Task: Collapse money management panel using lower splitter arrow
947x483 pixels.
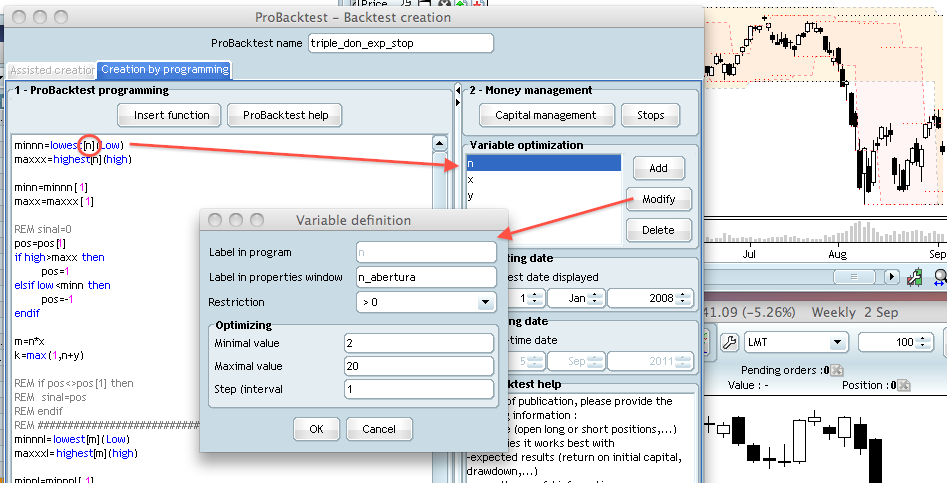Action: (x=457, y=103)
